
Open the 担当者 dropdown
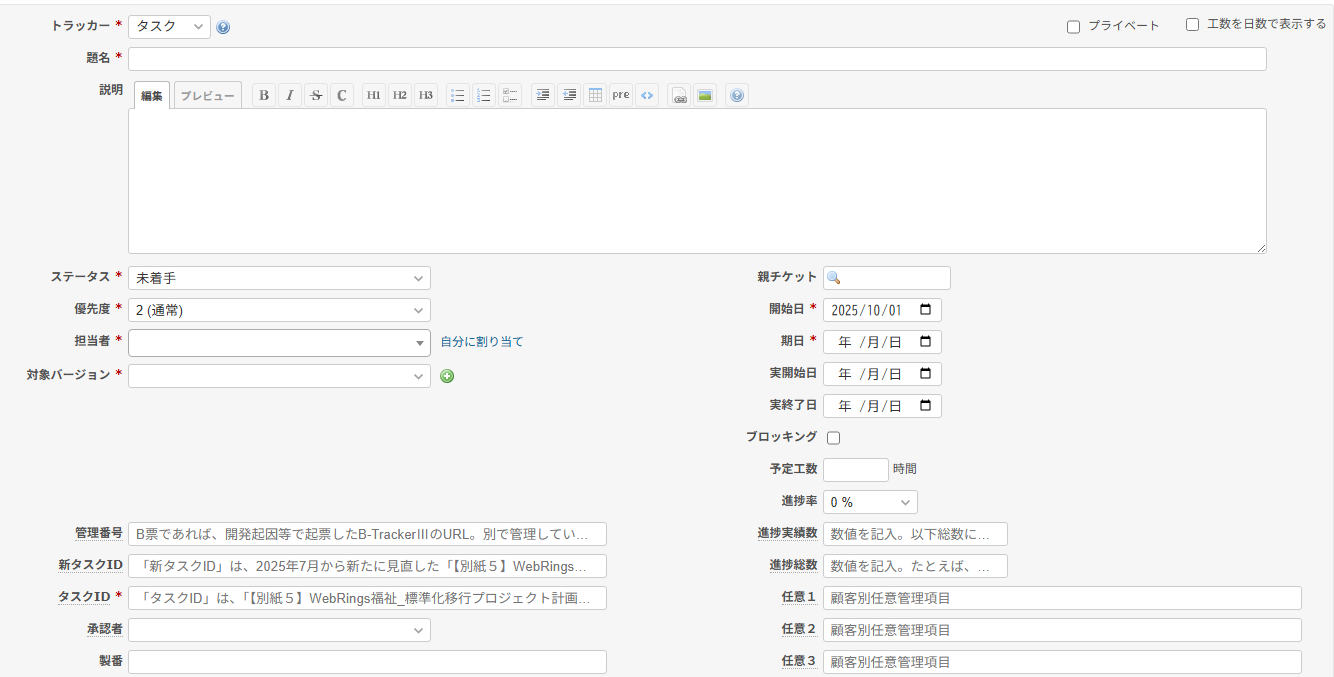[x=279, y=343]
